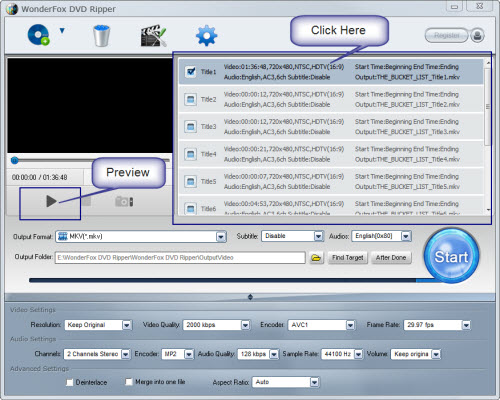The image size is (500, 400).
Task: Click the black video preview area
Action: click(x=90, y=106)
